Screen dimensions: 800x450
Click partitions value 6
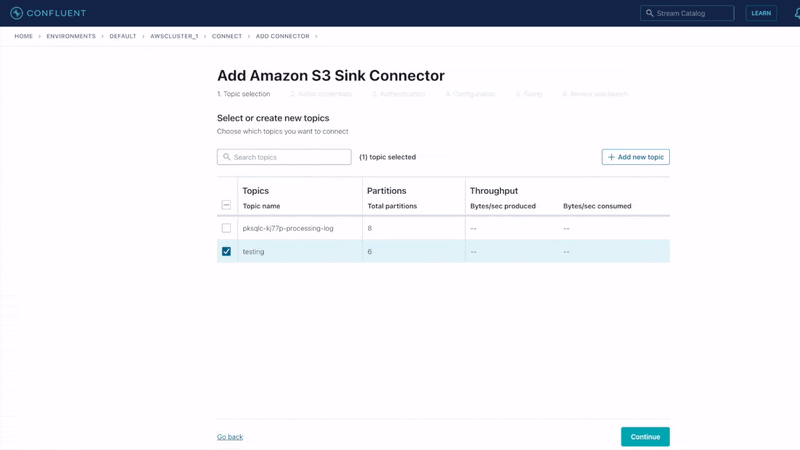point(369,252)
